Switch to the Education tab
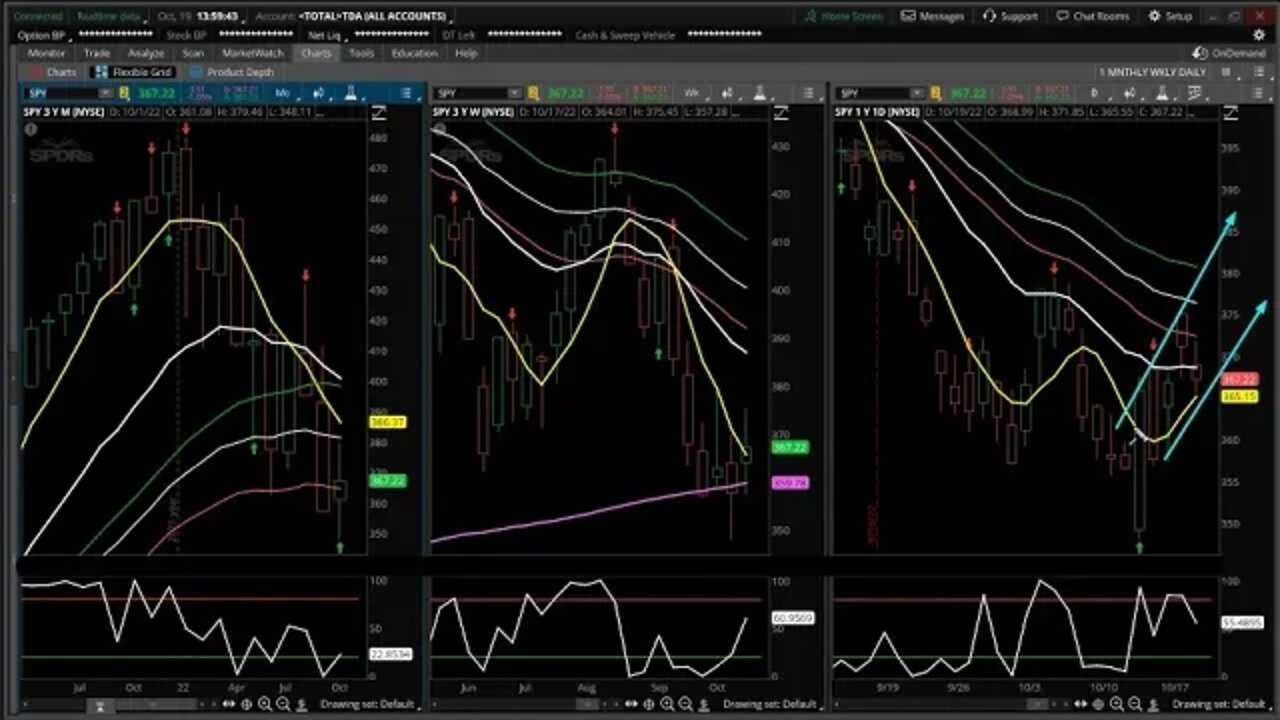This screenshot has height=720, width=1280. coord(415,53)
